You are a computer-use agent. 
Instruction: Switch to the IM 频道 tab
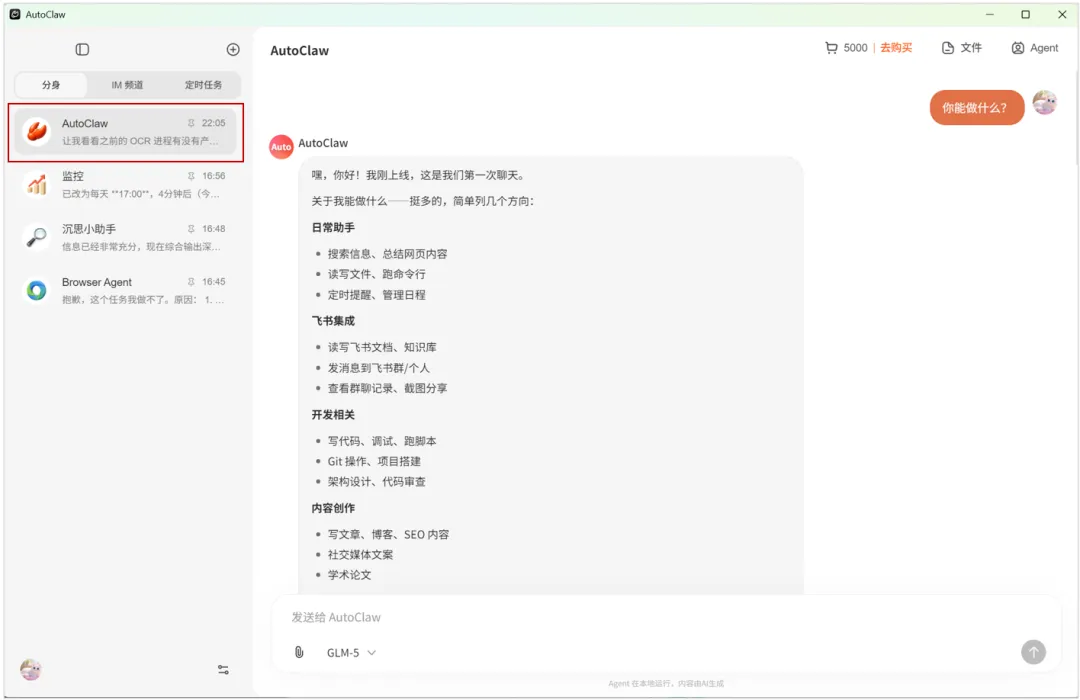click(127, 85)
